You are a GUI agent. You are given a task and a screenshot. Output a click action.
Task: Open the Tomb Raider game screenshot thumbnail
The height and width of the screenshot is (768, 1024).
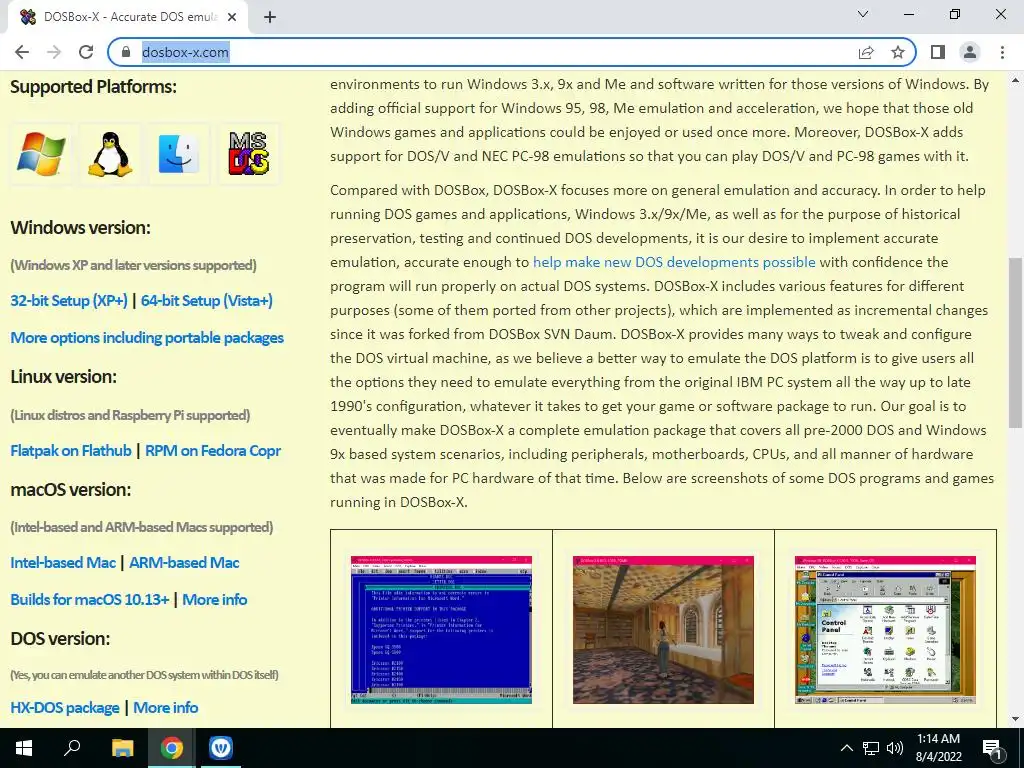(x=664, y=630)
